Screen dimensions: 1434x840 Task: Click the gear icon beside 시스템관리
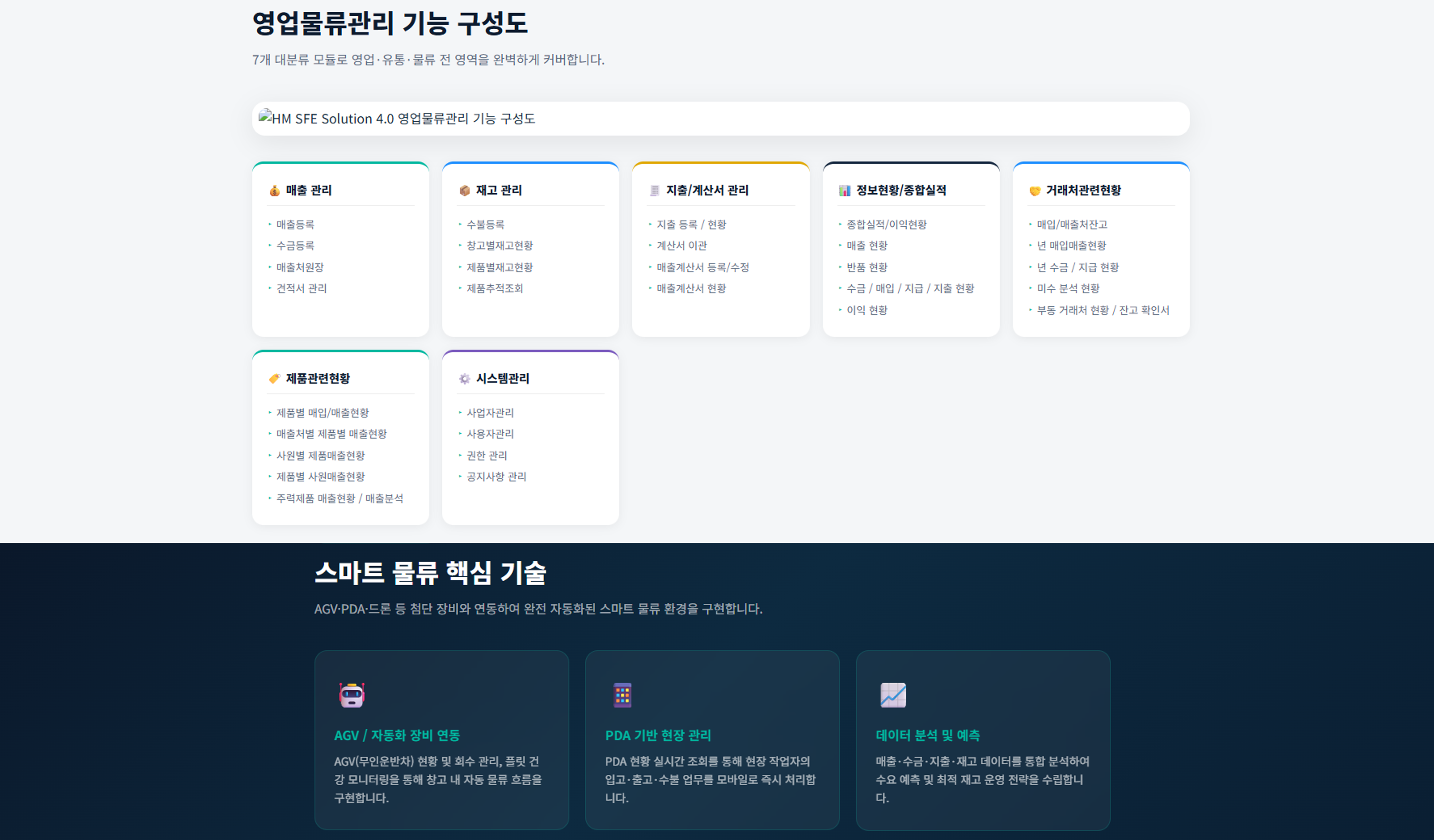pos(464,378)
